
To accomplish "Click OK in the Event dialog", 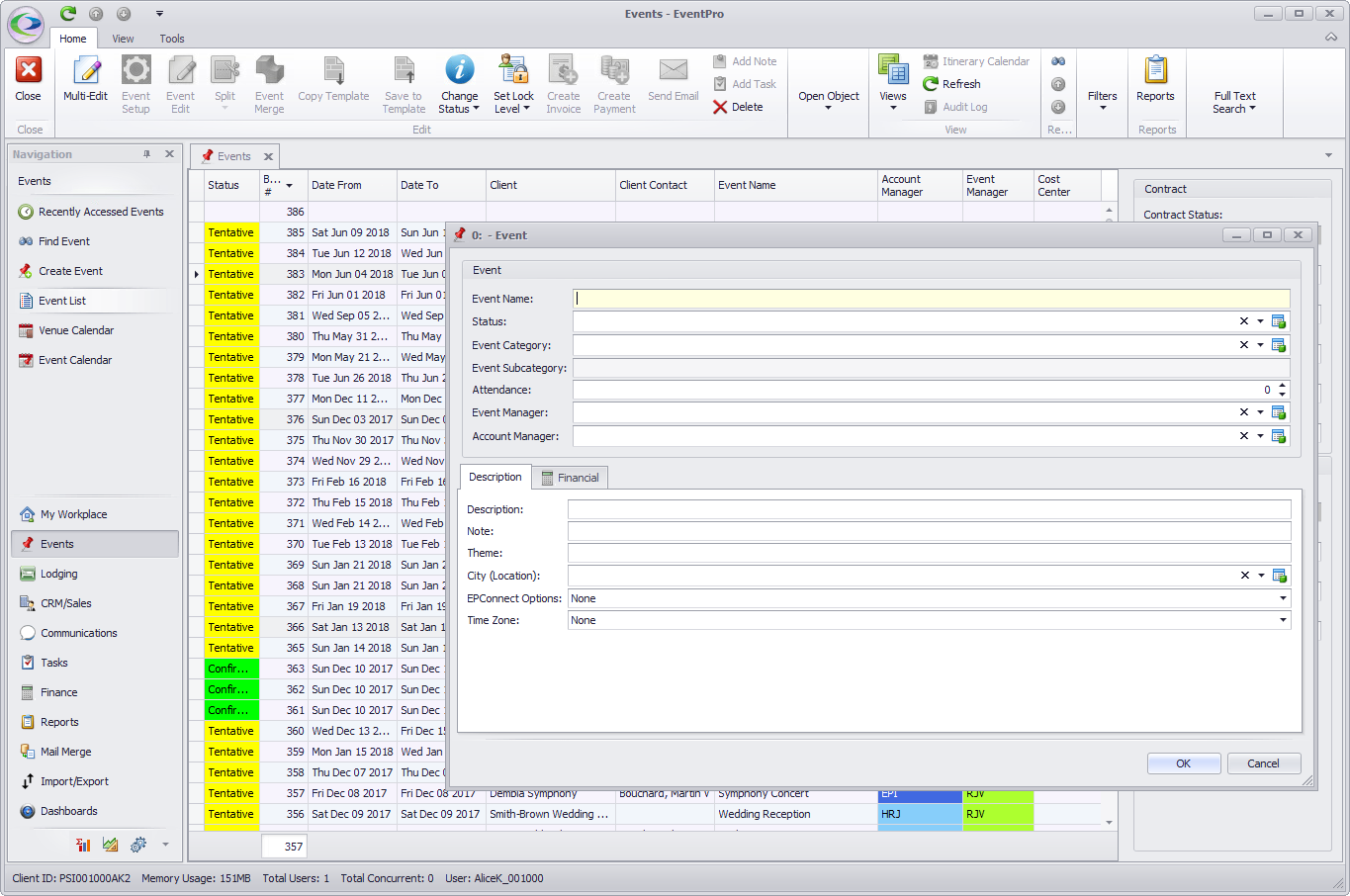I will (x=1184, y=763).
